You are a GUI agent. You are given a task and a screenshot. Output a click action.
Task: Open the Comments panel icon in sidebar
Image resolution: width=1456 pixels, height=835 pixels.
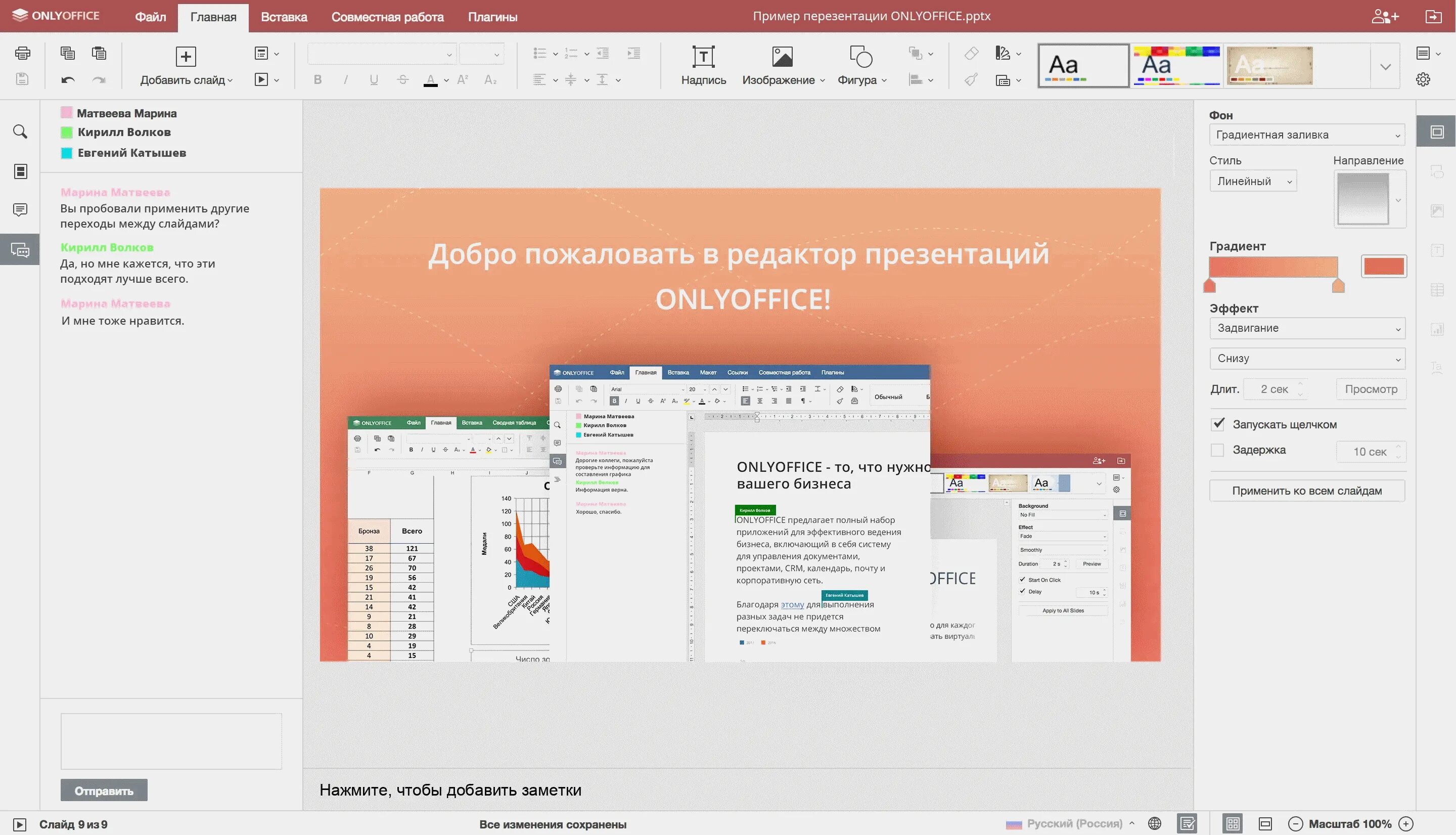click(20, 209)
